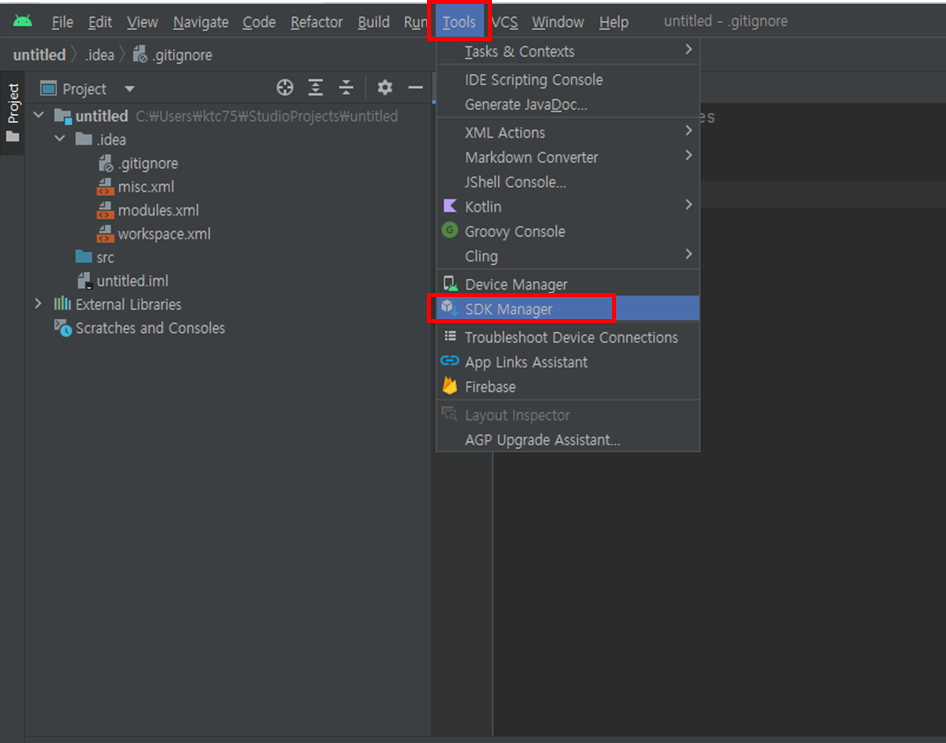946x743 pixels.
Task: Open the Project panel options gear icon
Action: (384, 88)
